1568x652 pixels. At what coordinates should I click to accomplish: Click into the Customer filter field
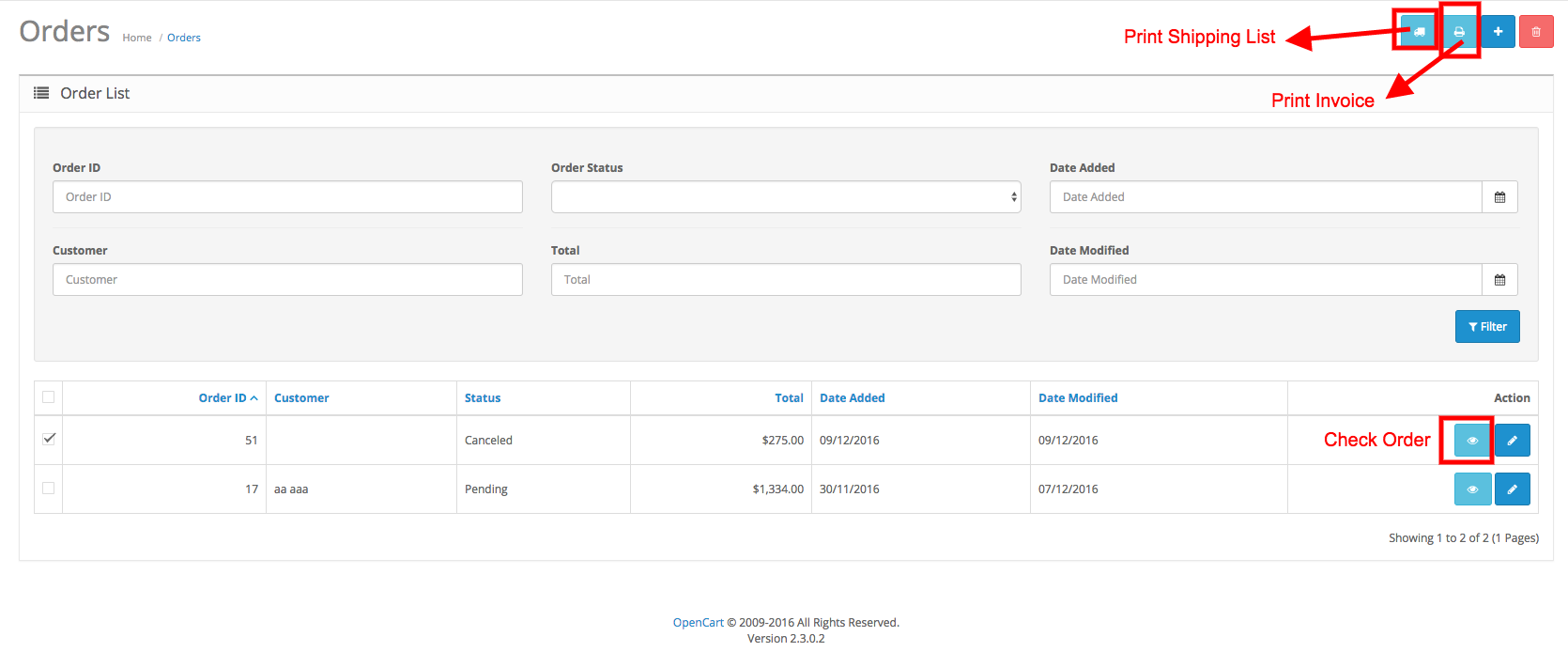[287, 280]
